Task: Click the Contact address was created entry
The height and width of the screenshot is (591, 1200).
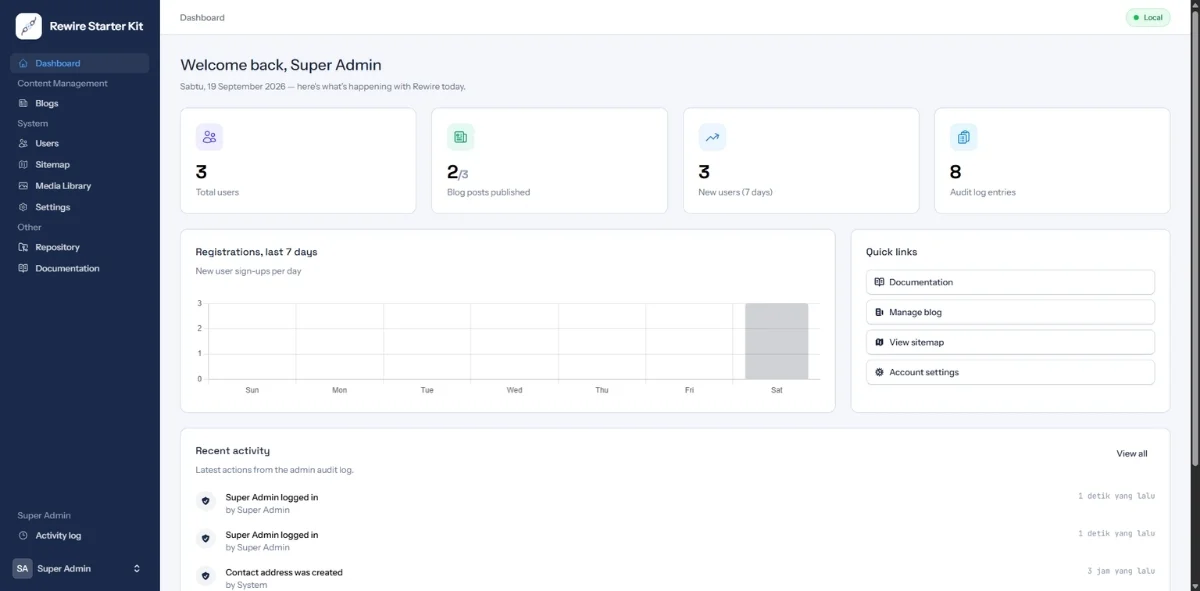Action: [x=284, y=573]
